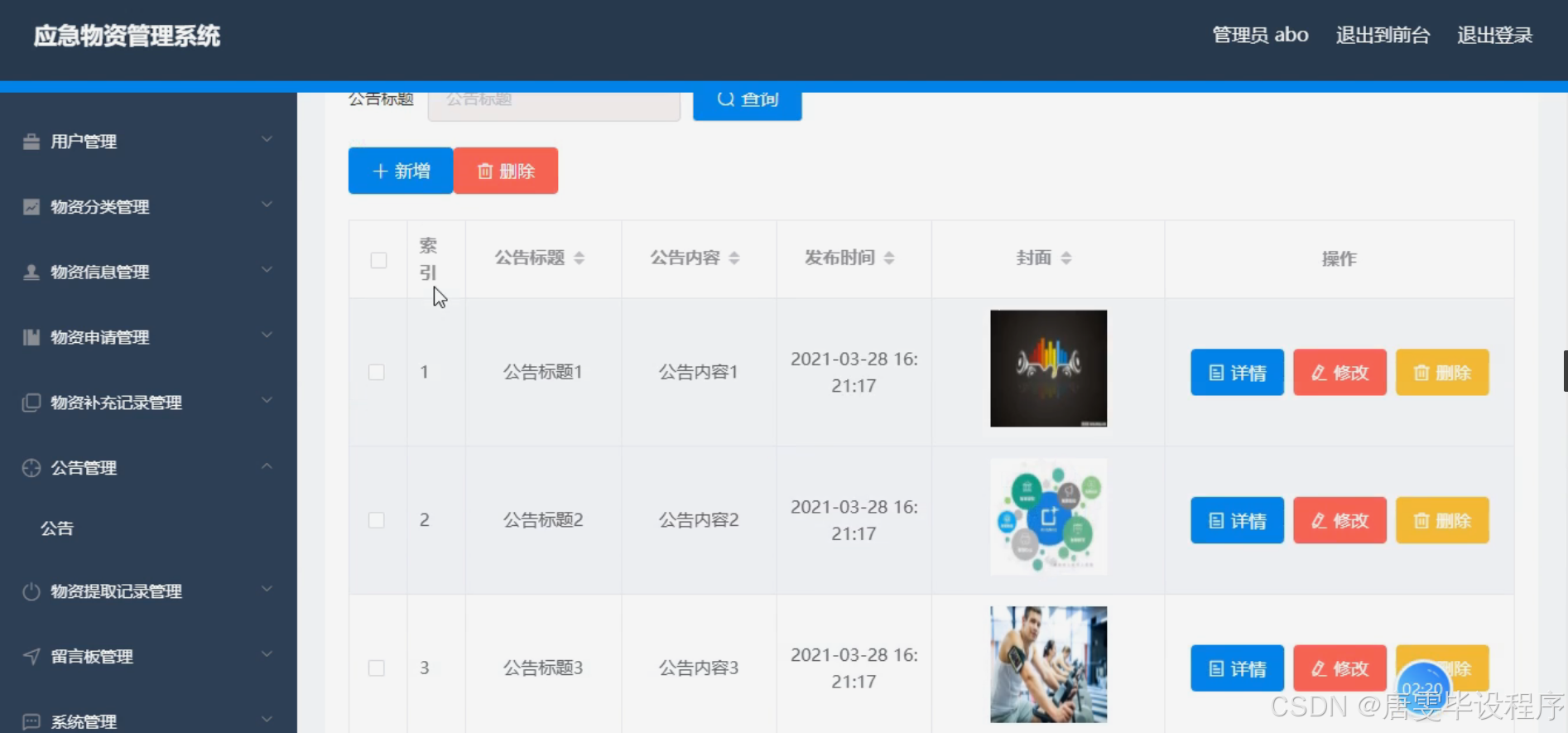Screen dimensions: 1568x733
Task: Tick the checkbox for row 公告标题3
Action: point(377,668)
